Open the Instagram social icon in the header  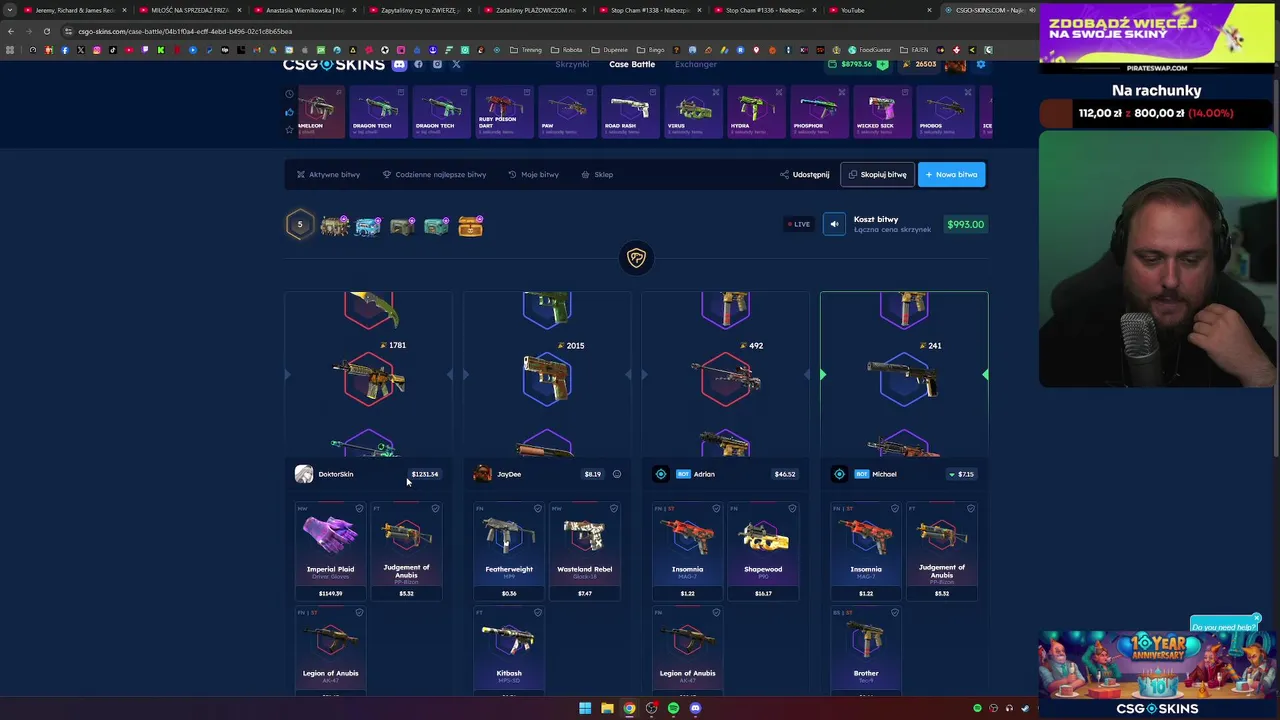(x=437, y=64)
